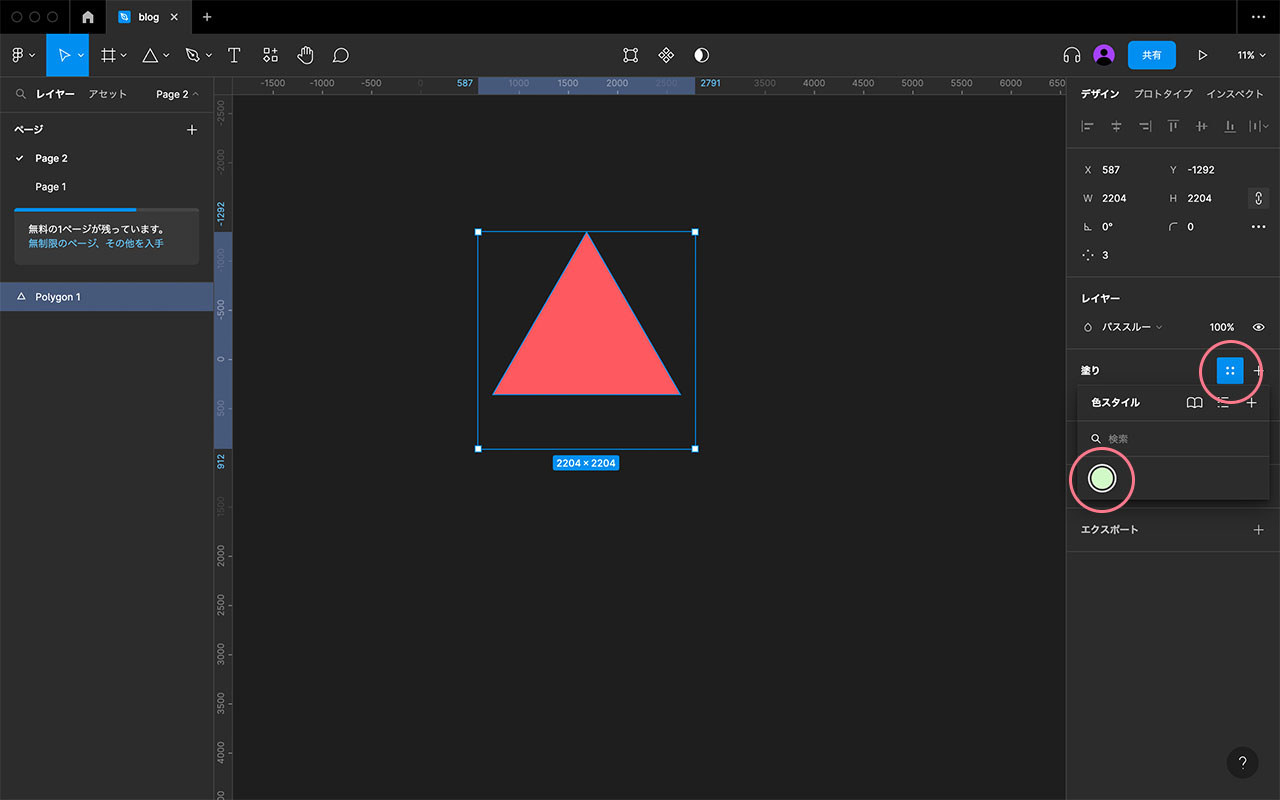Viewport: 1280px width, 800px height.
Task: Click the help question mark button
Action: coord(1242,762)
